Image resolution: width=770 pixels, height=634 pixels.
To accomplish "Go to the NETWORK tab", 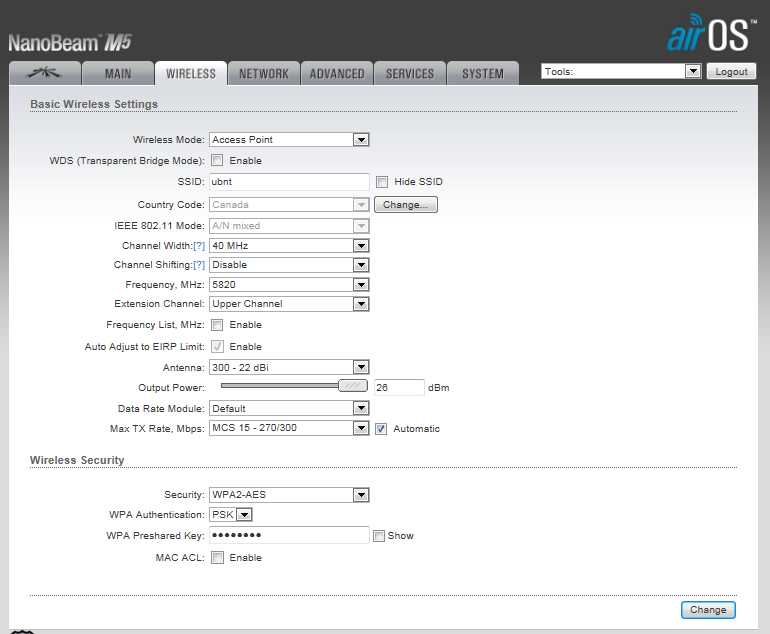I will 264,73.
